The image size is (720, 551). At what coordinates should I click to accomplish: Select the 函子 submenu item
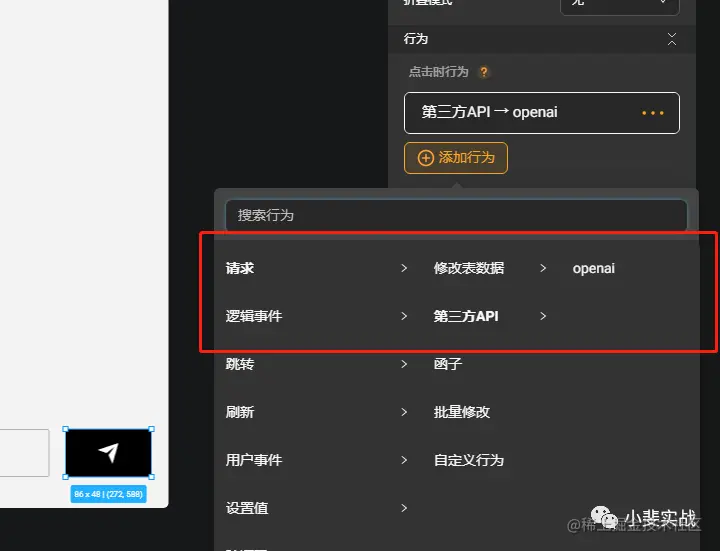[448, 364]
